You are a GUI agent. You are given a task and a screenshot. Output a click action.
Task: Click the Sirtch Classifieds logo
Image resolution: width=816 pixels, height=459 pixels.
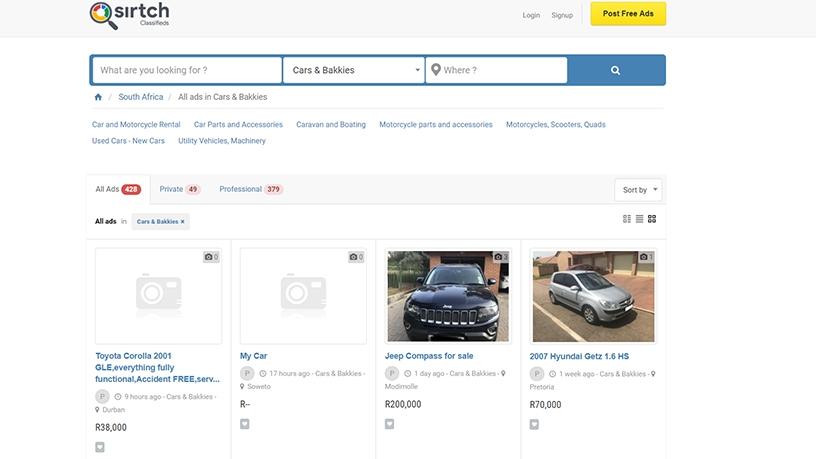coord(128,15)
